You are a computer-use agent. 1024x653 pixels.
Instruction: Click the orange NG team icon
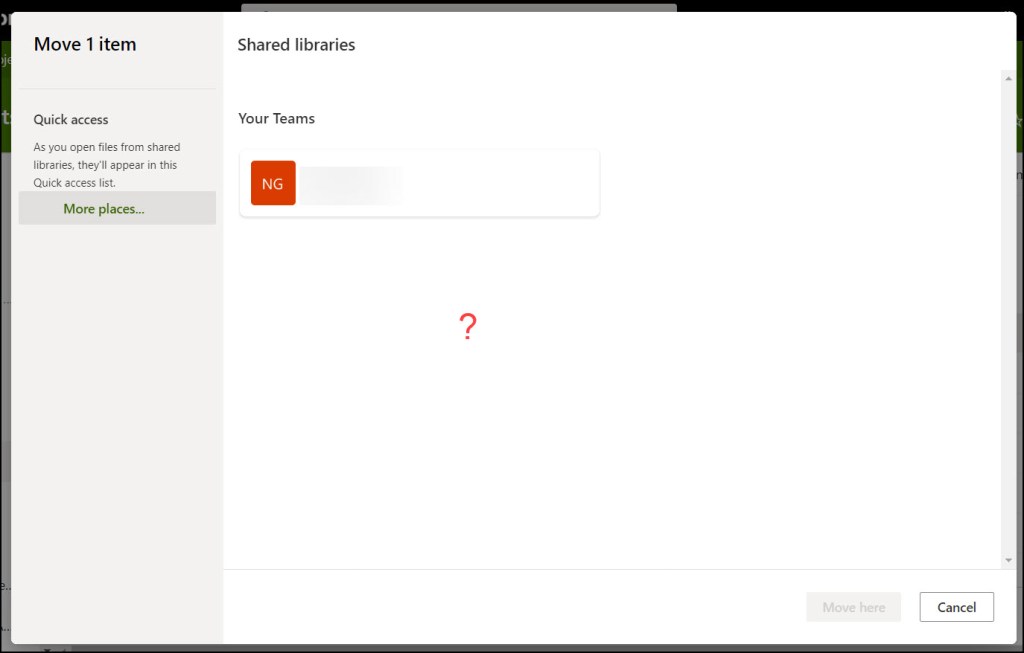click(273, 183)
